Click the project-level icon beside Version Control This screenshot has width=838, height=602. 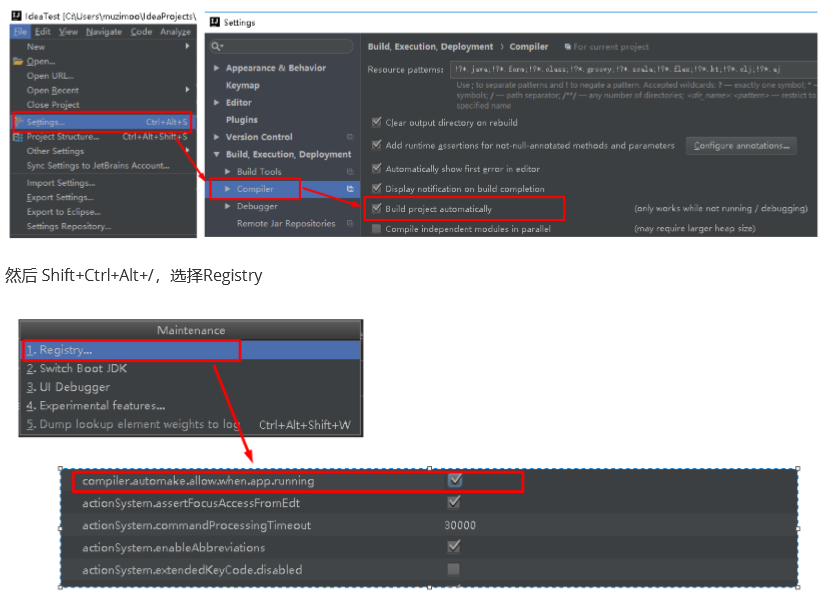click(x=350, y=137)
